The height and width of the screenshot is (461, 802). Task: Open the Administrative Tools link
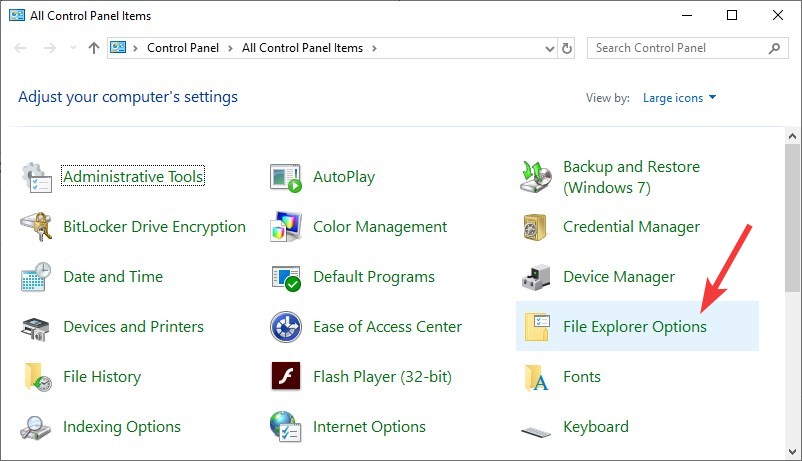coord(133,176)
